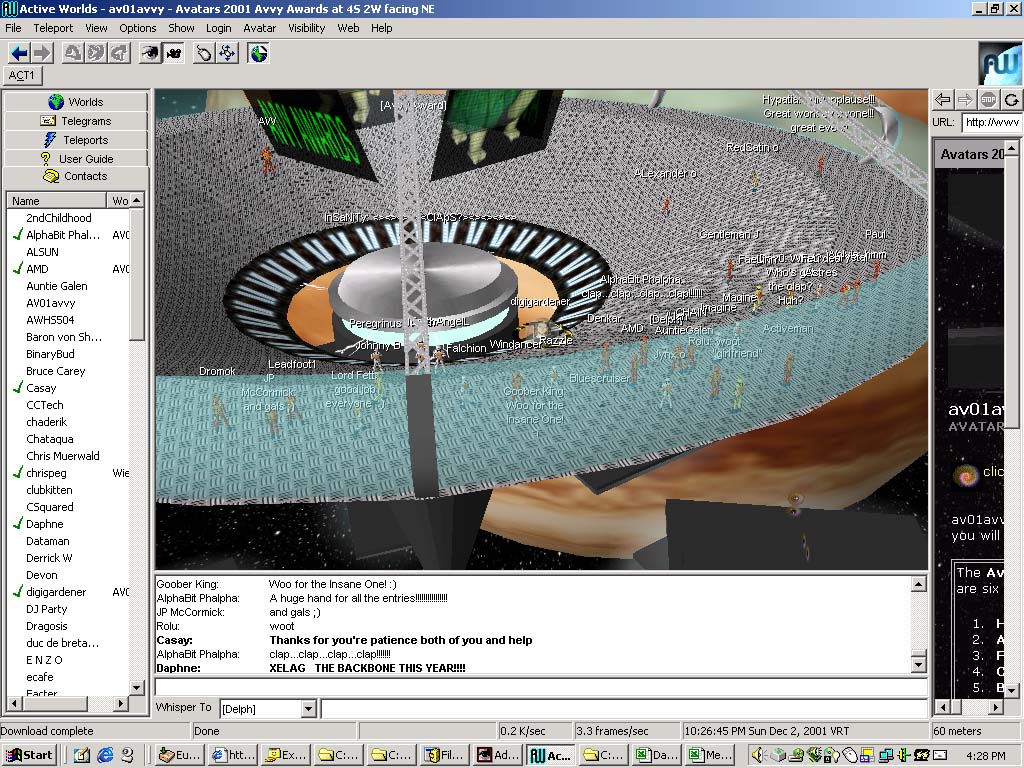Click the web panel back arrow
This screenshot has height=768, width=1024.
point(942,99)
